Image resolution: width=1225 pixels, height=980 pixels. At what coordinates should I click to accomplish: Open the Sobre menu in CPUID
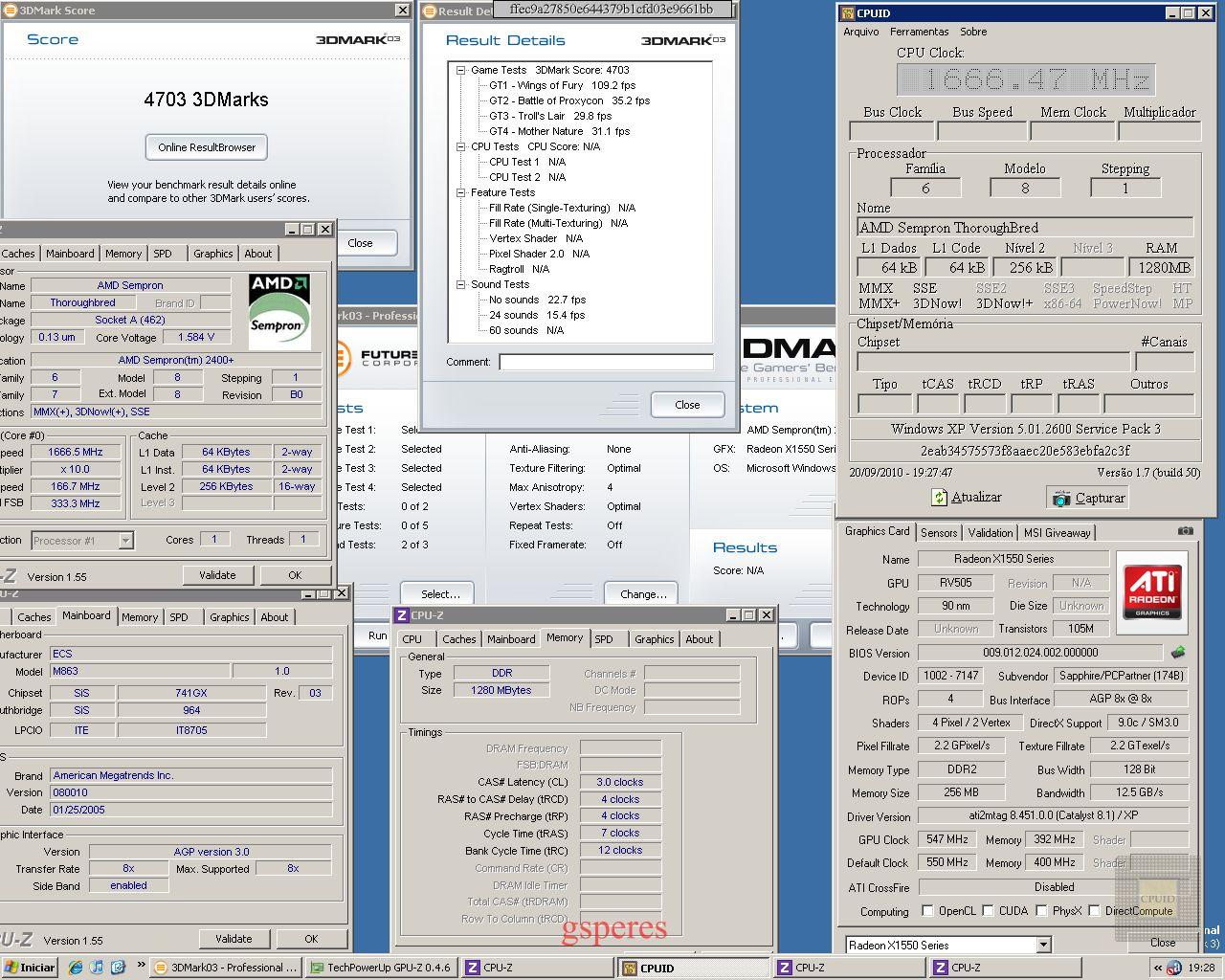coord(973,32)
